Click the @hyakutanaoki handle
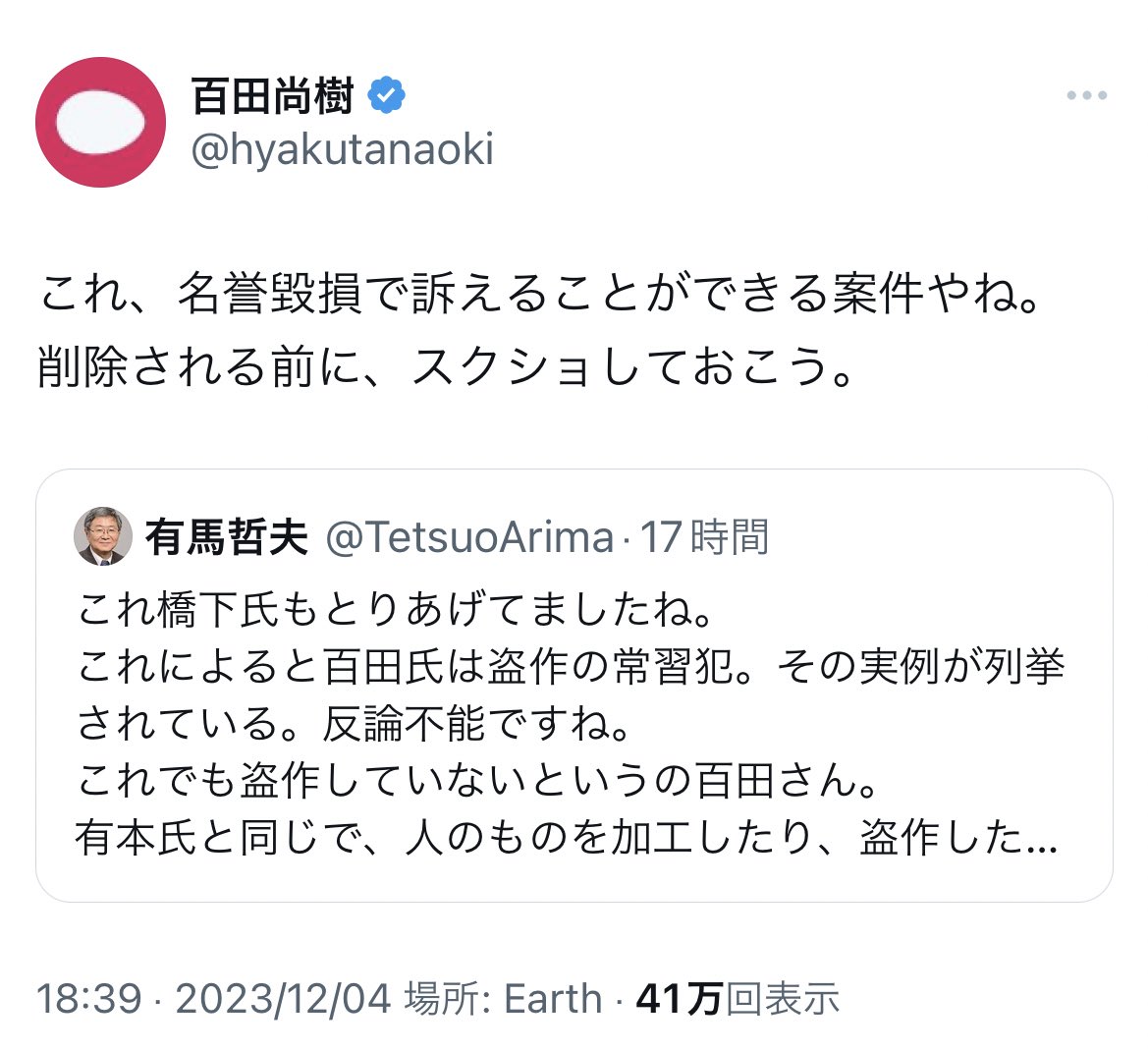Image resolution: width=1148 pixels, height=1051 pixels. pyautogui.click(x=341, y=150)
